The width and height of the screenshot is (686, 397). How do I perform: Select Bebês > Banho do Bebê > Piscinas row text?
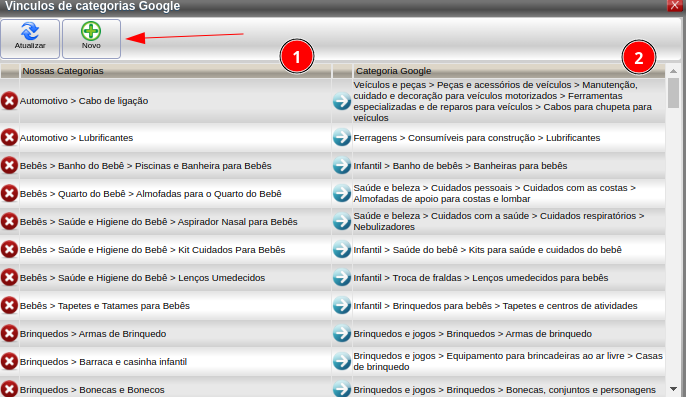click(146, 165)
